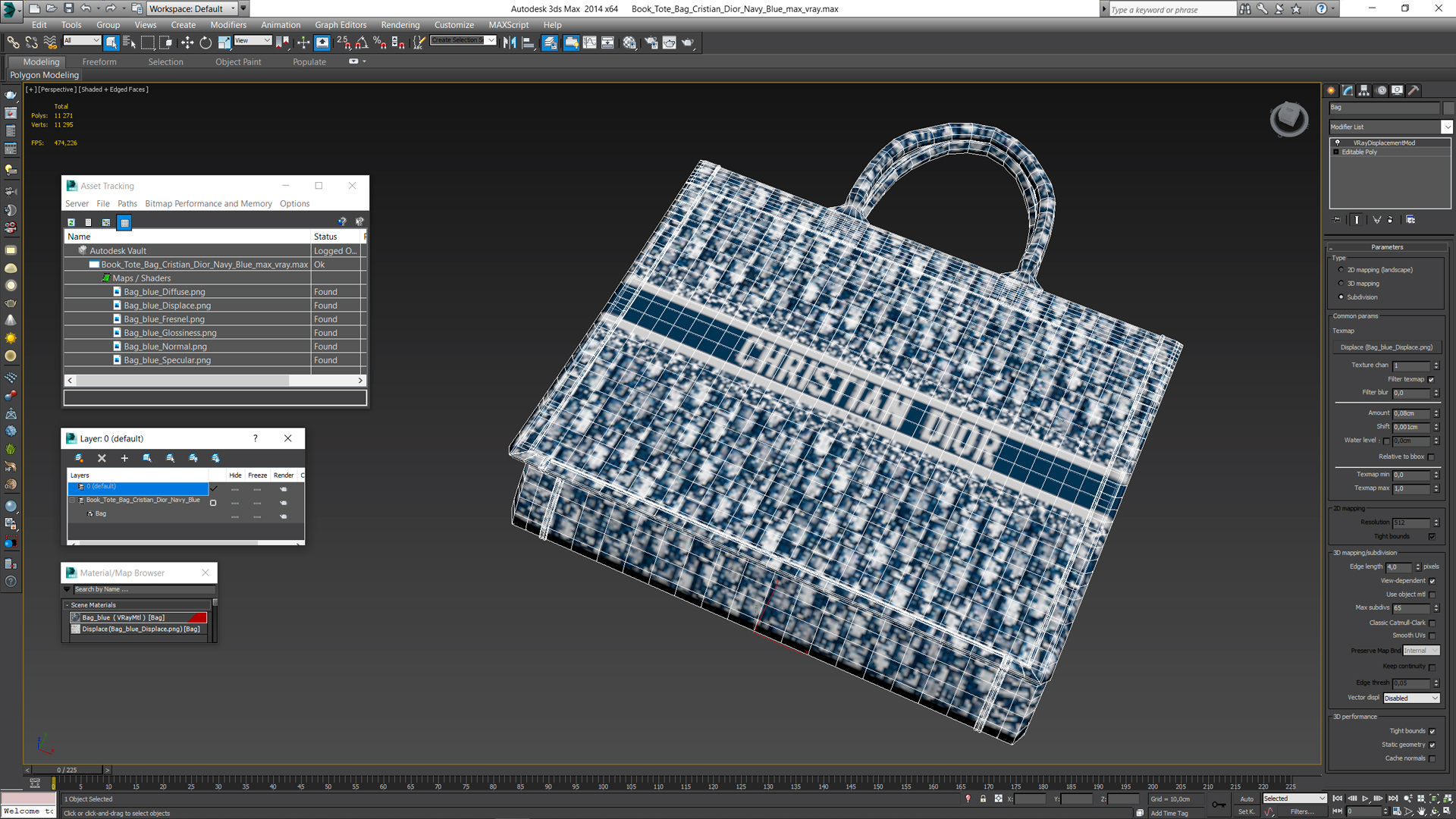Switch to Object Paint ribbon tab
Screen dimensions: 1456x819
[238, 62]
